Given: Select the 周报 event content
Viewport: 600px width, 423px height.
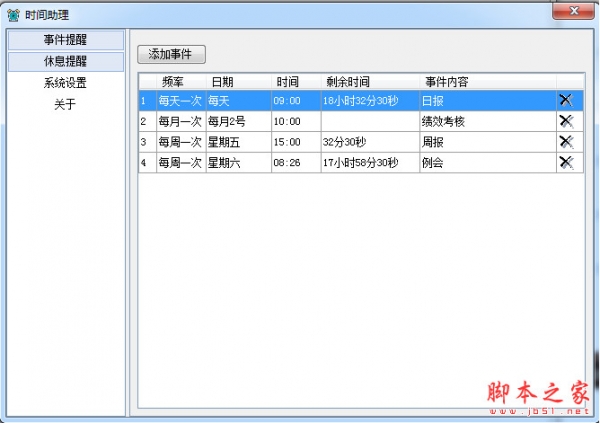Looking at the screenshot, I should [x=488, y=142].
